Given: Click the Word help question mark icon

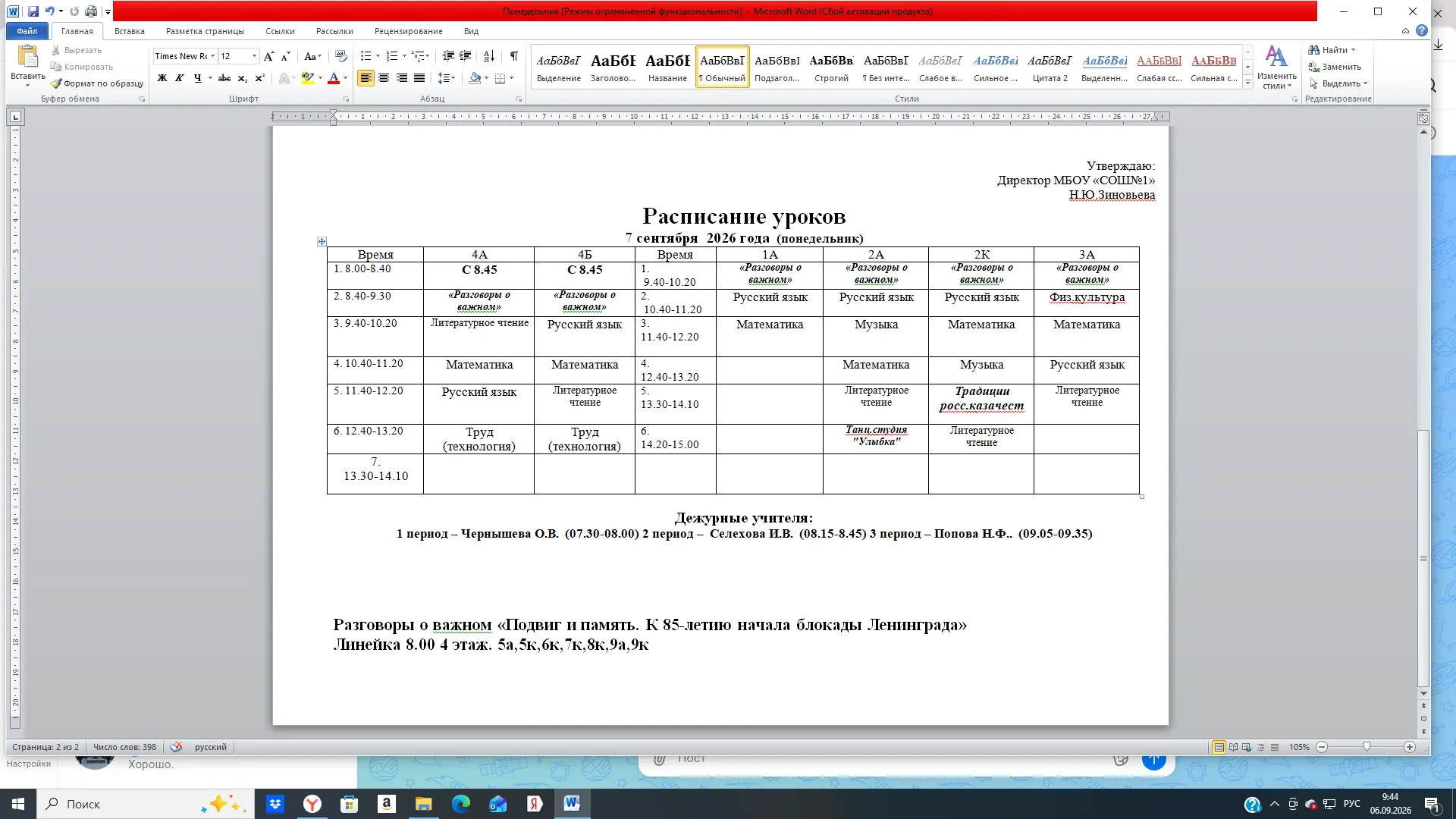Looking at the screenshot, I should coord(1422,31).
